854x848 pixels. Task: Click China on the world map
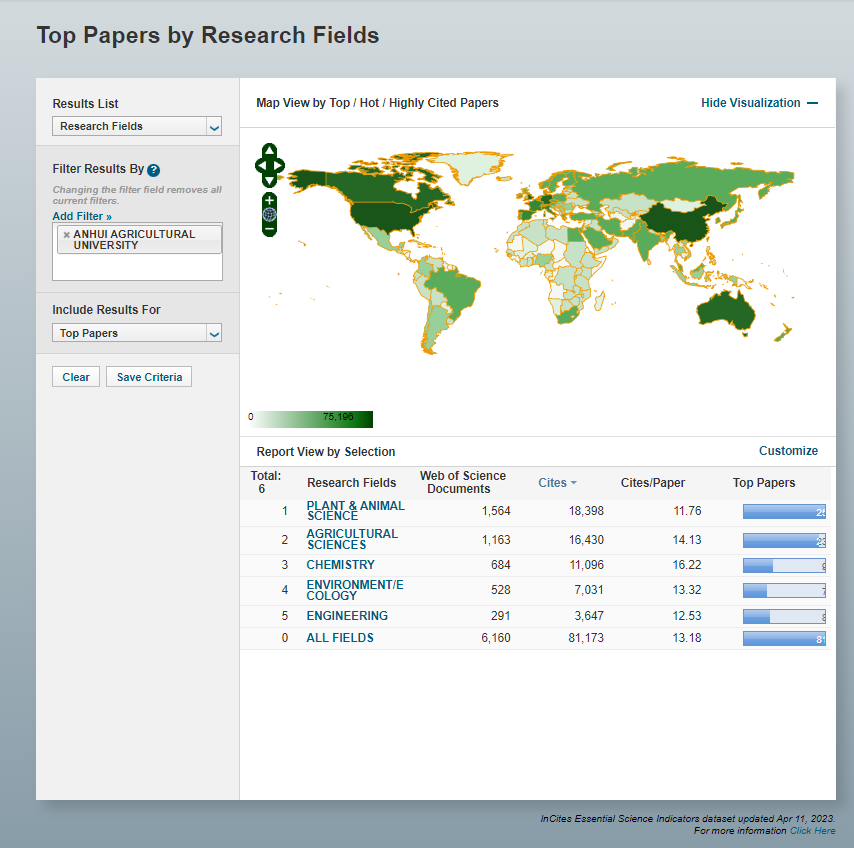[x=675, y=224]
